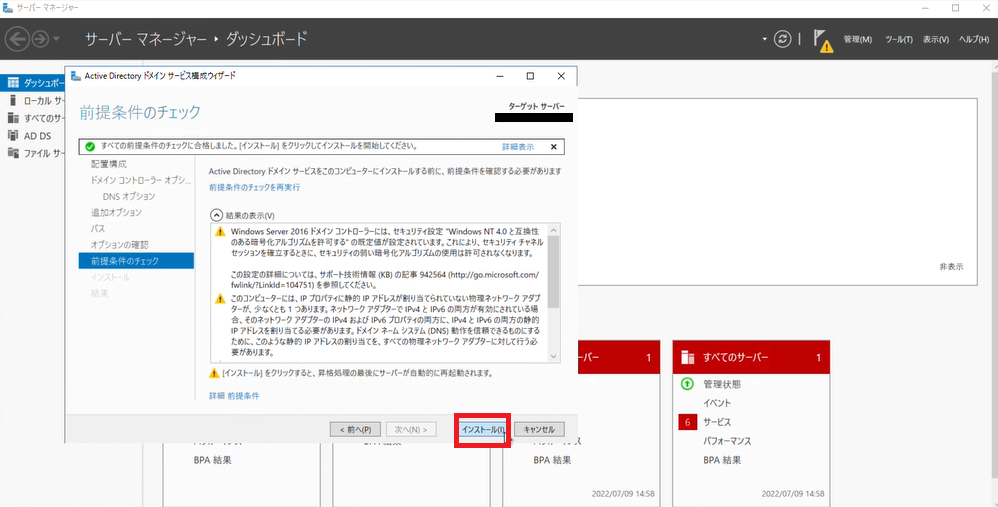Click warning icon by restart notice
The height and width of the screenshot is (507, 998).
coord(214,373)
